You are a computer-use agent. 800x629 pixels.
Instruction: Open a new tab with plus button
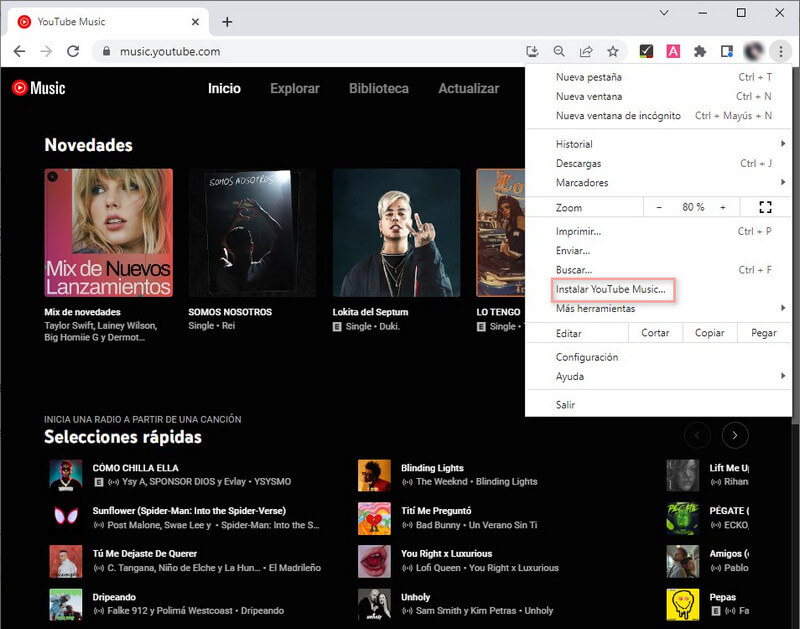[x=228, y=21]
